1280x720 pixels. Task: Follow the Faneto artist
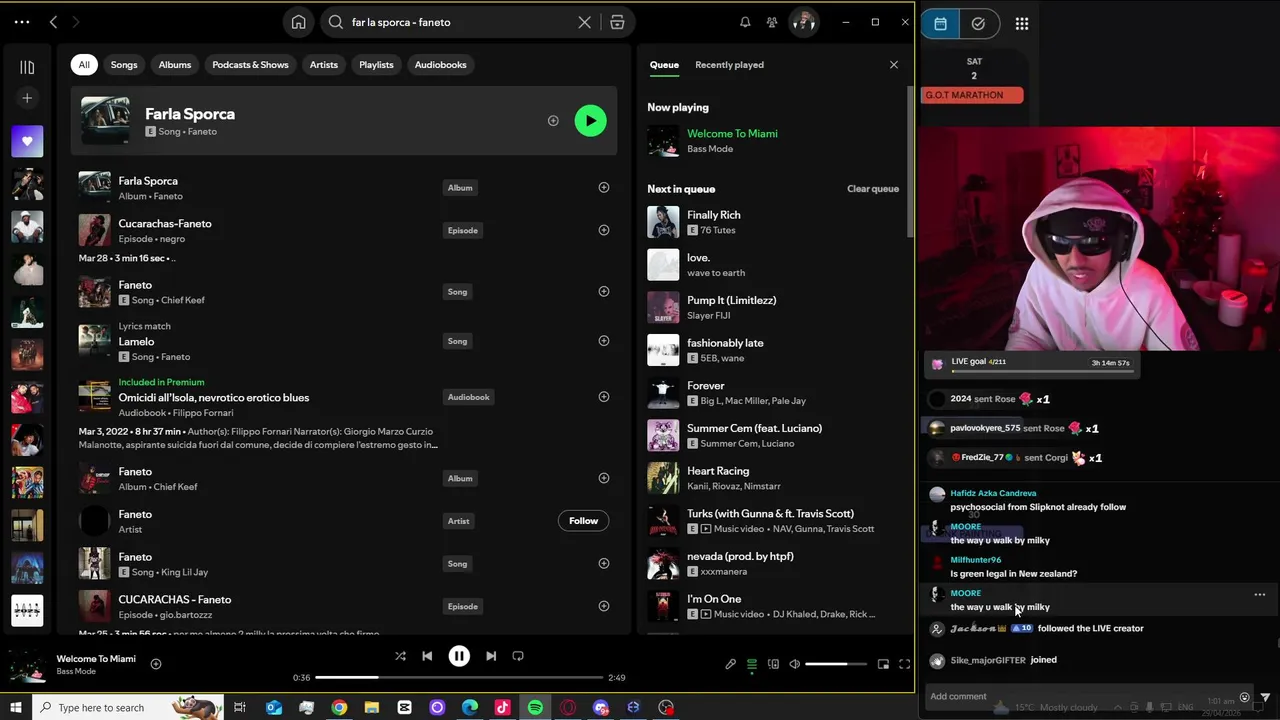point(583,521)
